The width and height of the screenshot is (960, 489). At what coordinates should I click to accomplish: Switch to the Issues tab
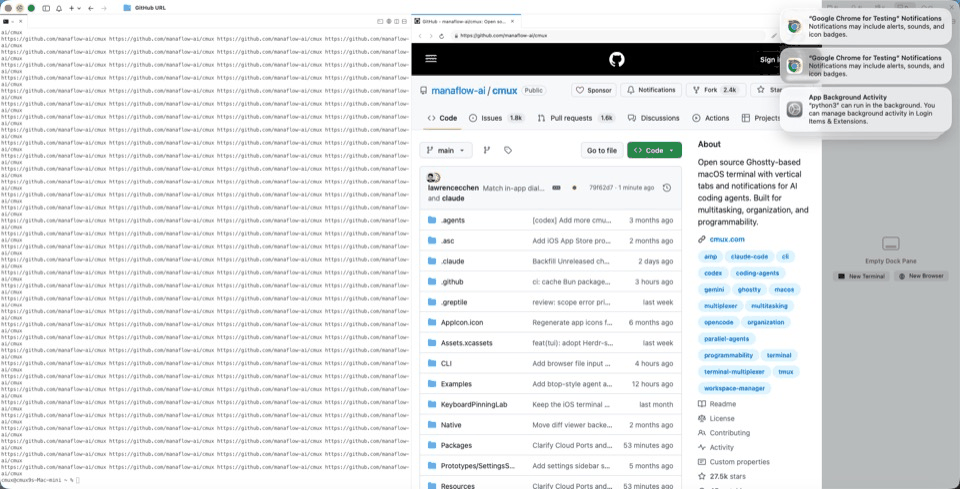496,118
